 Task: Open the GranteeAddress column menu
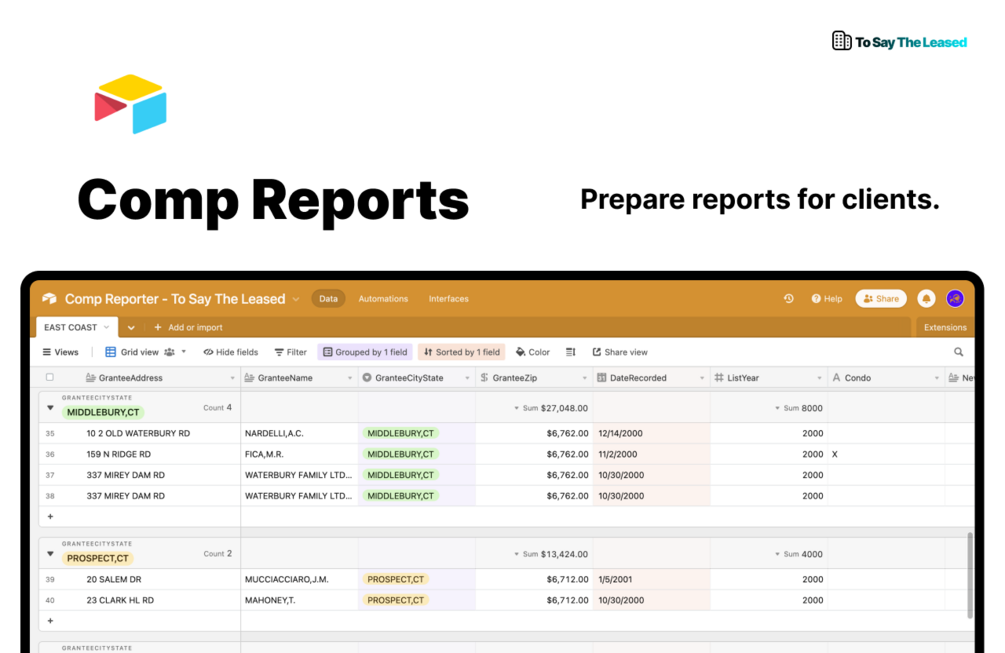(x=232, y=378)
